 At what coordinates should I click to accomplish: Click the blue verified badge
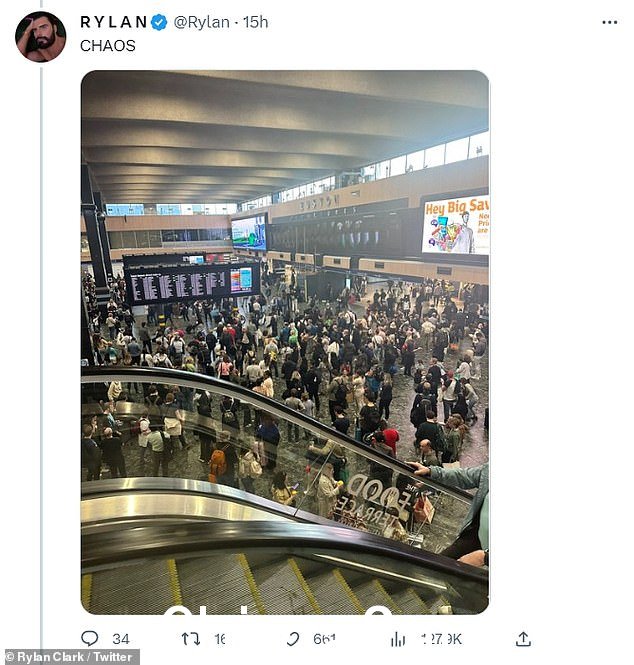pyautogui.click(x=159, y=22)
